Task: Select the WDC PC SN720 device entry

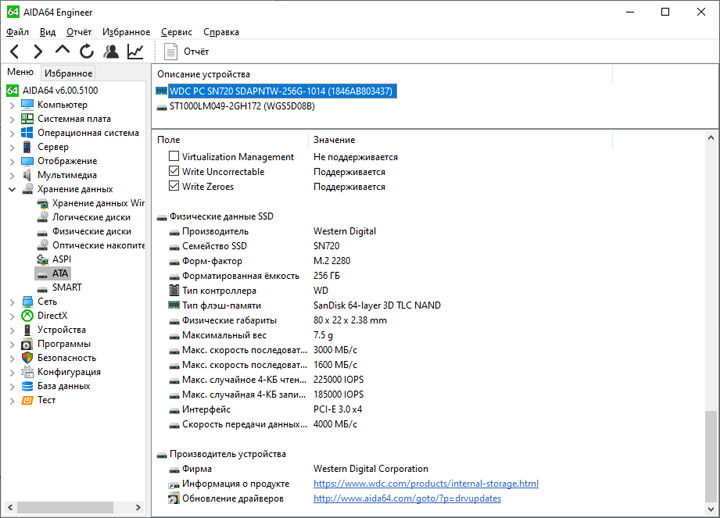Action: coord(281,91)
